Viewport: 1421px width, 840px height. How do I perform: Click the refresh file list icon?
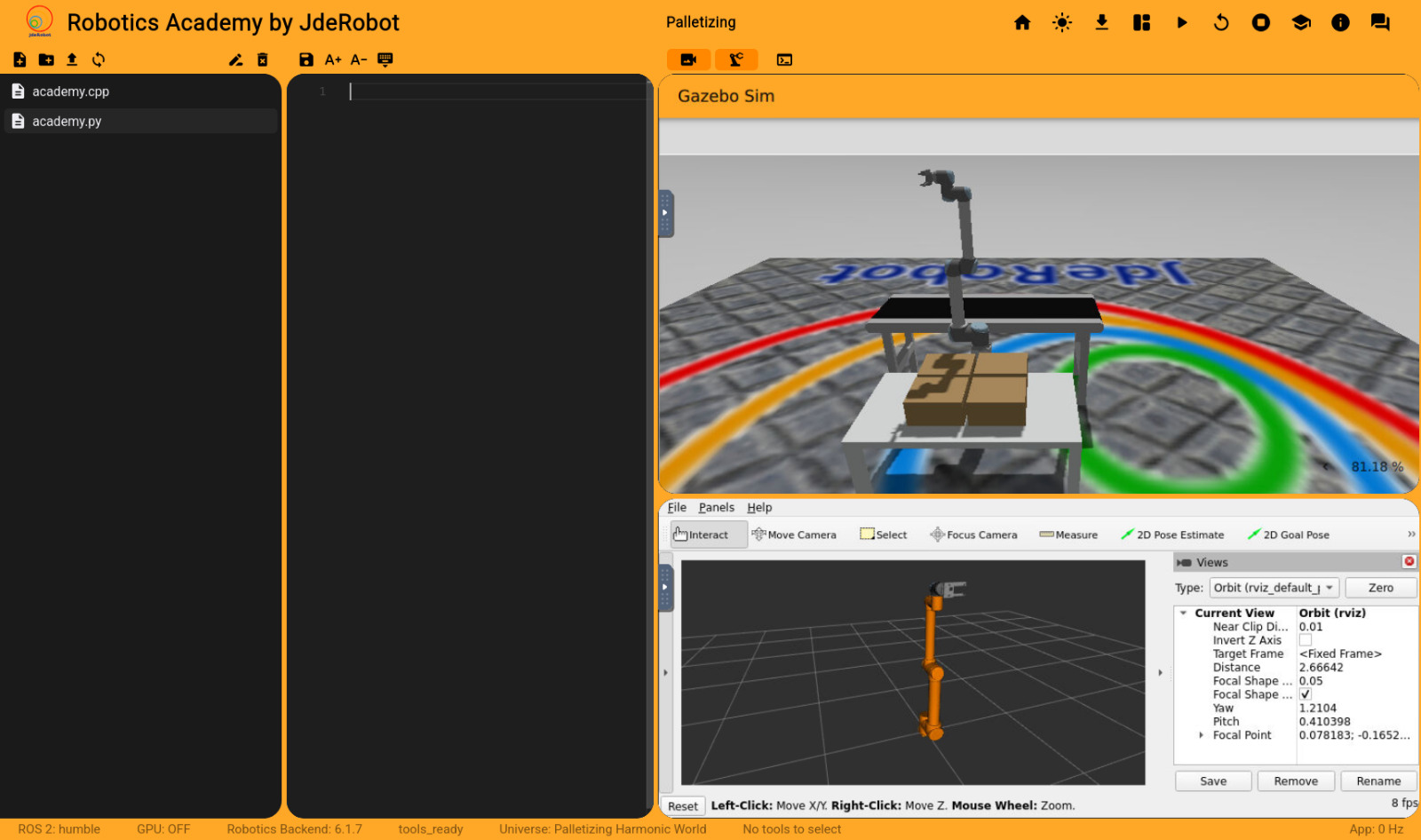[99, 59]
